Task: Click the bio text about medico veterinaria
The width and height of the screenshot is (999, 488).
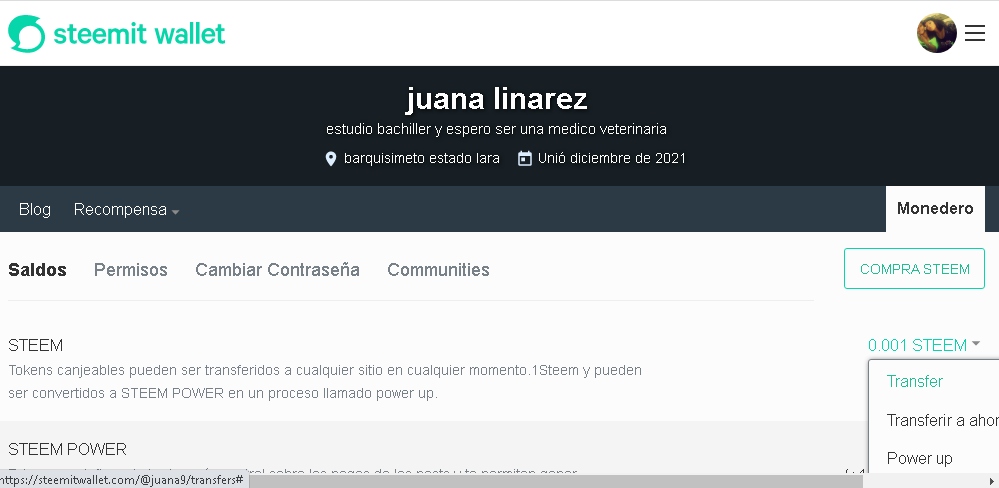Action: [x=496, y=129]
